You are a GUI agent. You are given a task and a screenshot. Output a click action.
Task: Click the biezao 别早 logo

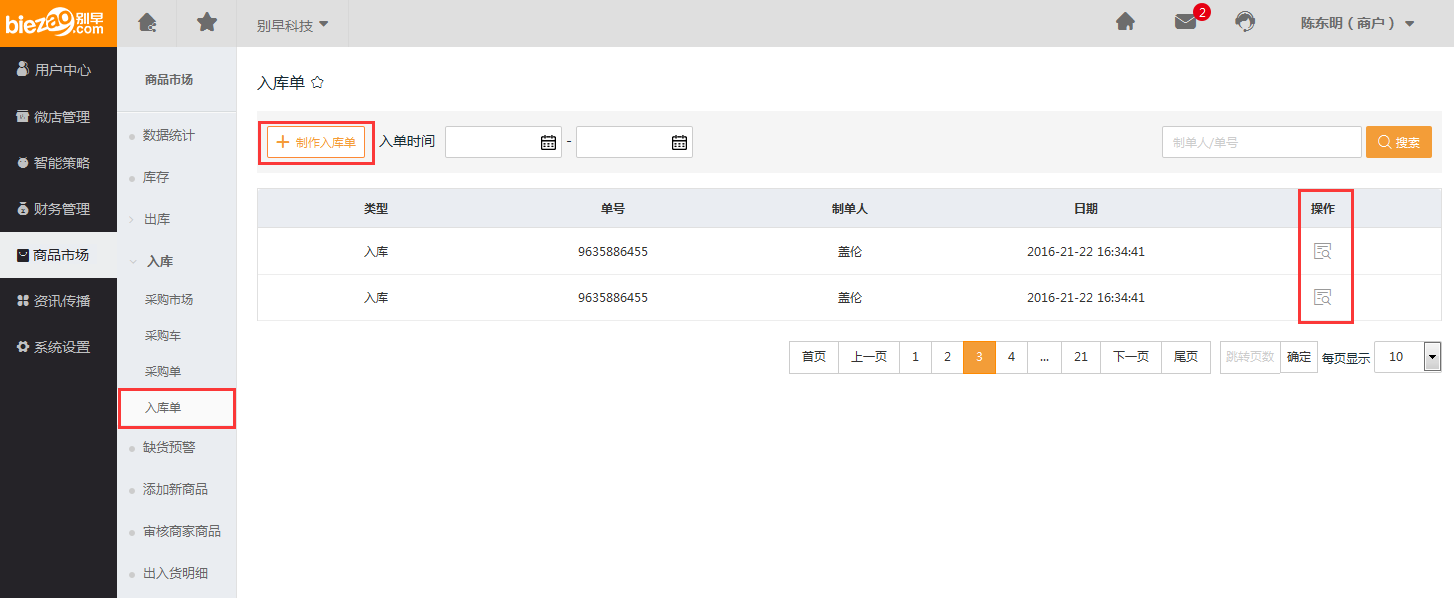click(x=58, y=23)
